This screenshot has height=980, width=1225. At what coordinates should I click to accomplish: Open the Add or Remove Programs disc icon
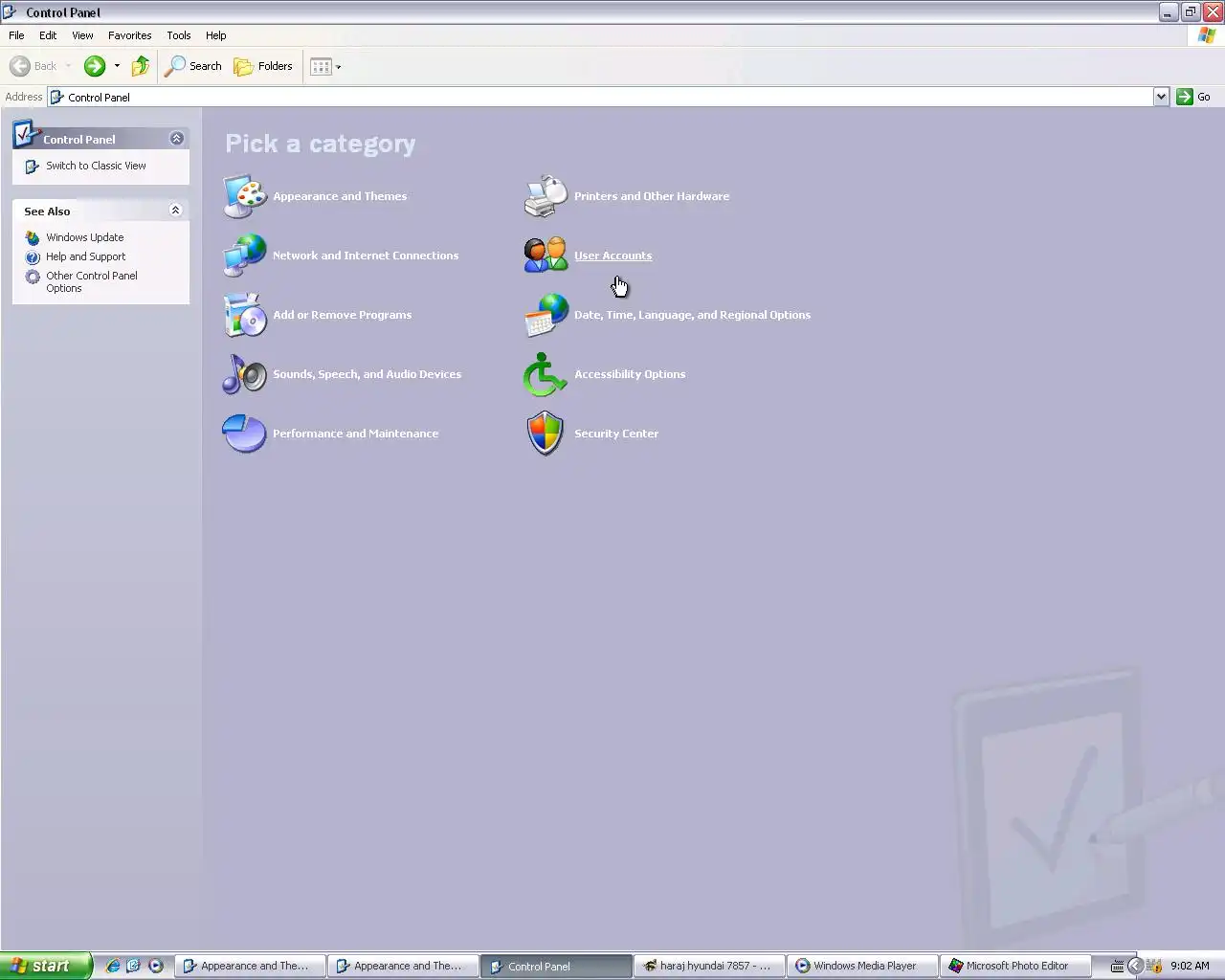[x=245, y=315]
